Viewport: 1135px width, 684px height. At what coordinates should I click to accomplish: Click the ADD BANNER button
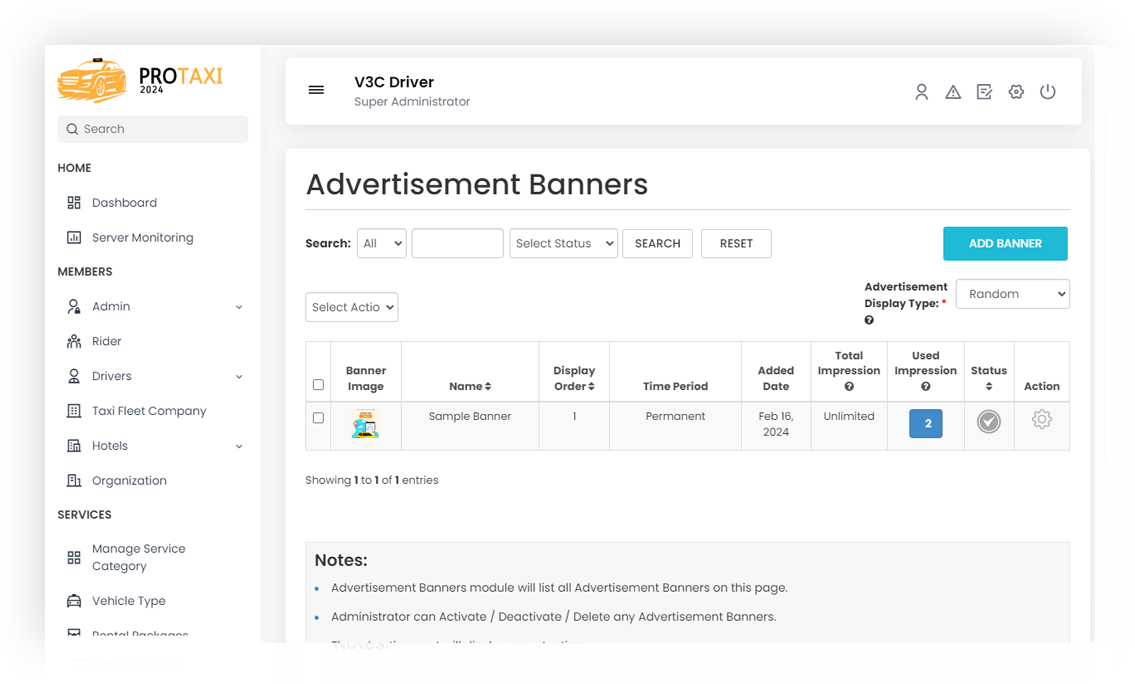[1005, 243]
